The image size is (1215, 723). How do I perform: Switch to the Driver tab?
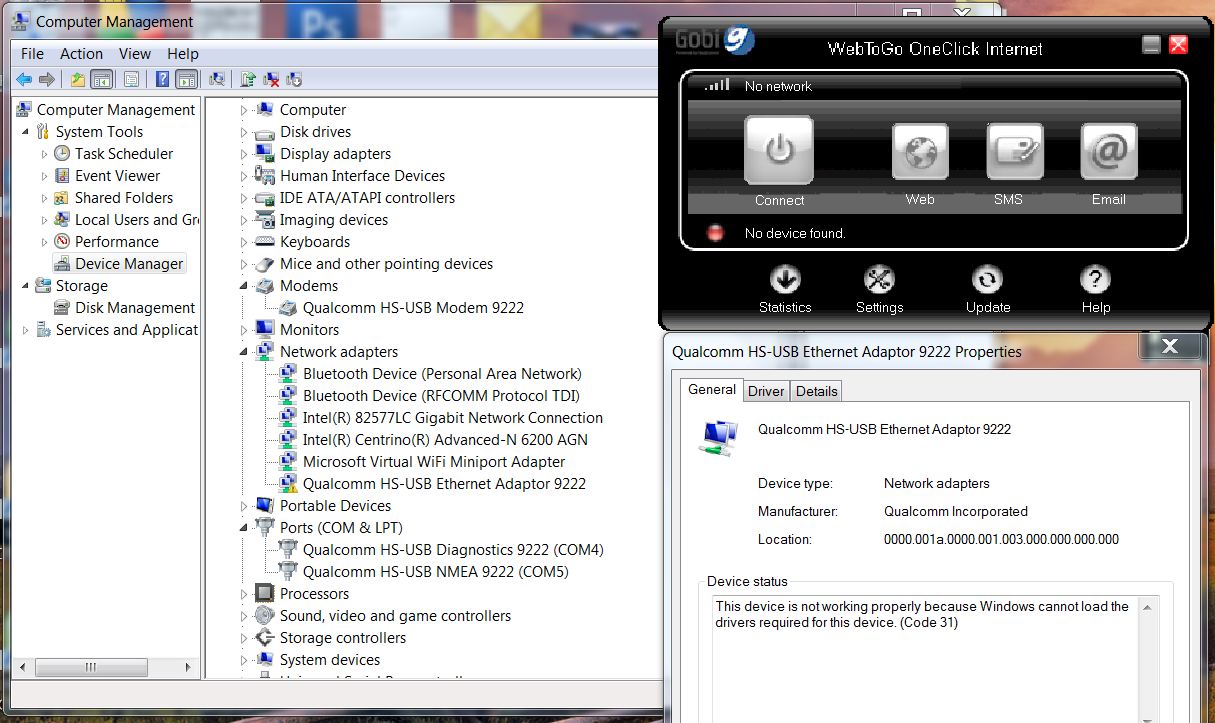coord(766,391)
